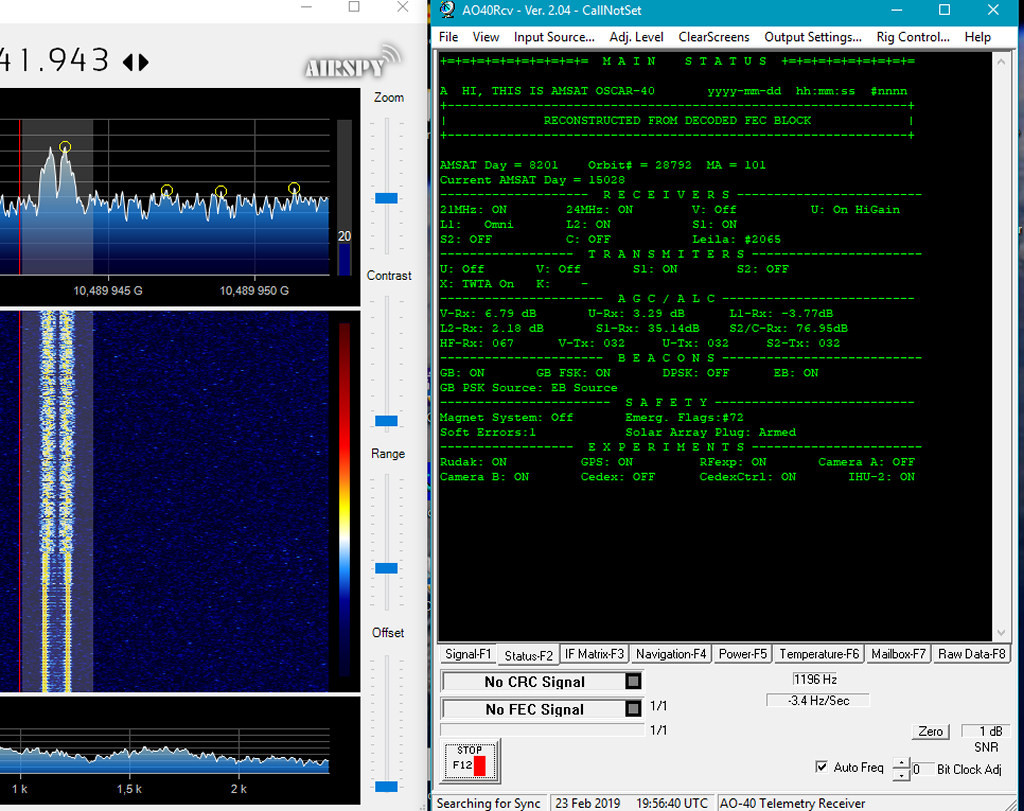Screen dimensions: 1024x811
Task: Toggle the Auto Freq checkbox
Action: point(822,767)
